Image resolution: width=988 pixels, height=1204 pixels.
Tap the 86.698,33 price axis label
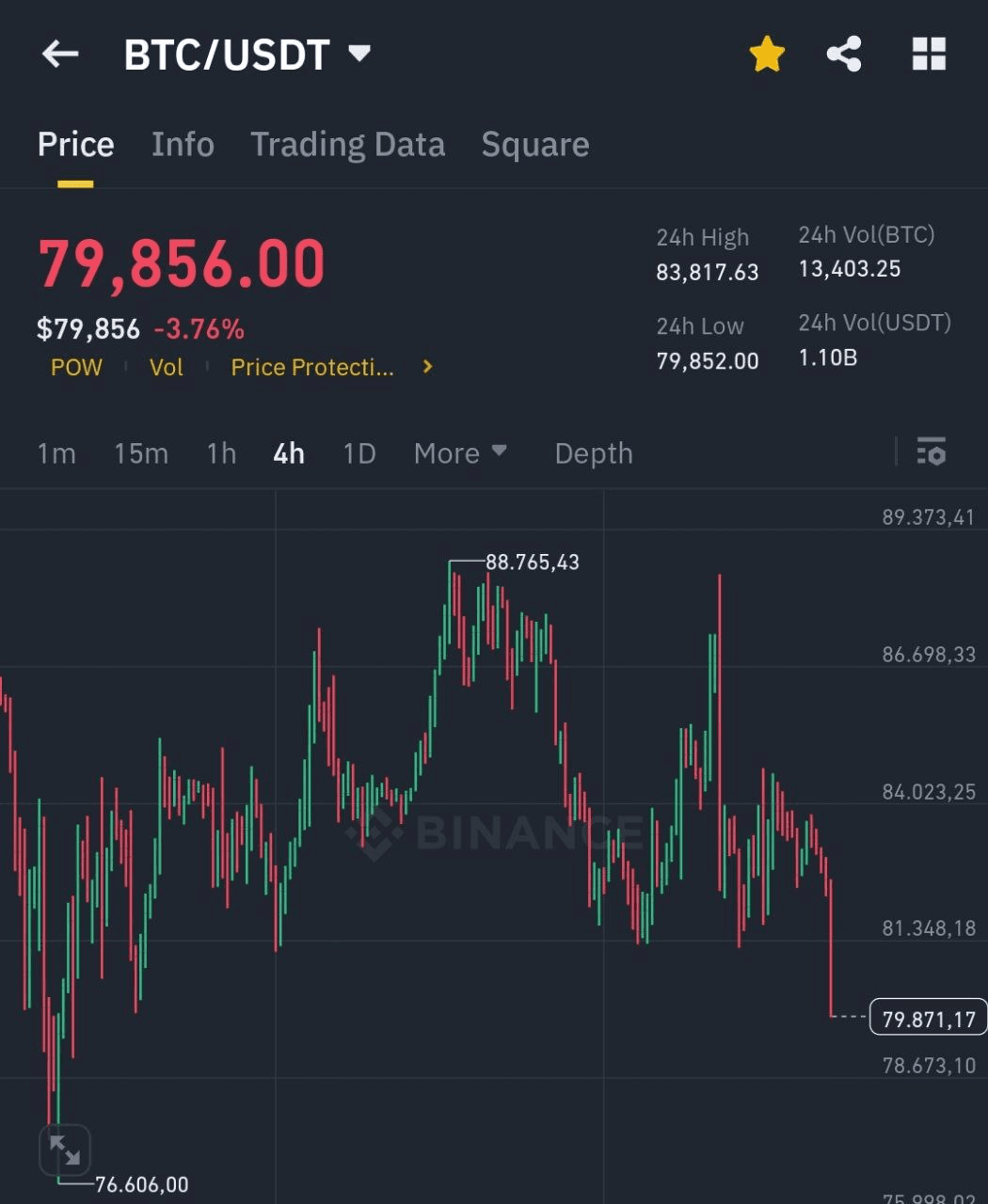[929, 655]
